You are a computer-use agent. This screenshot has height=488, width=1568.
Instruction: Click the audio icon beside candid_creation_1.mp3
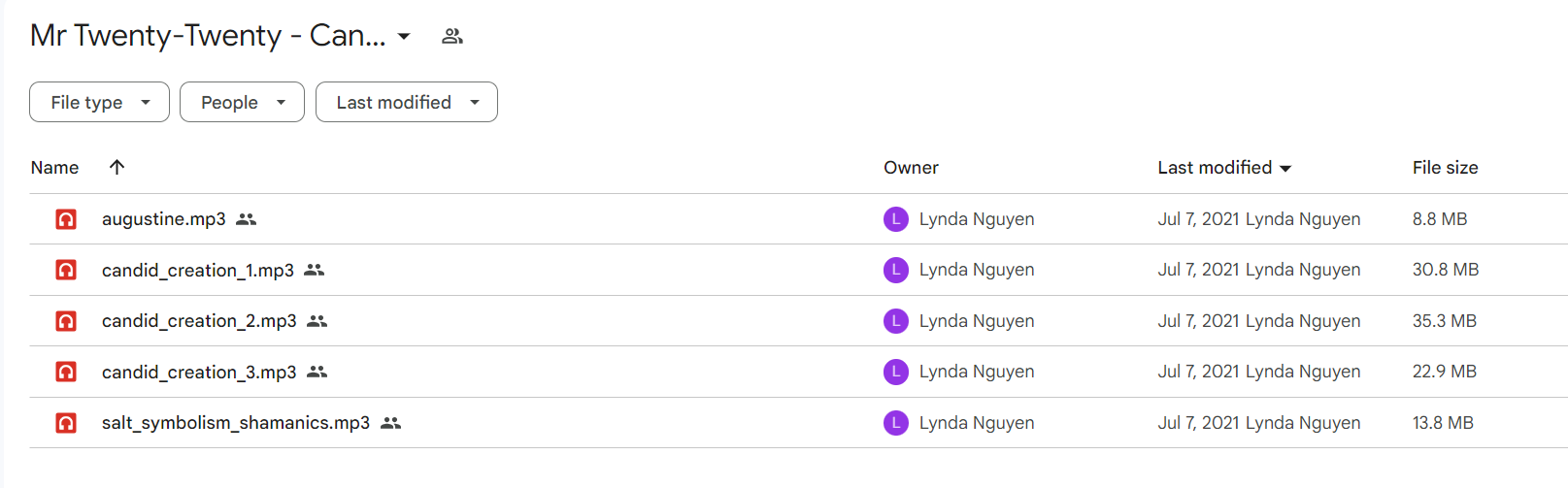click(66, 270)
